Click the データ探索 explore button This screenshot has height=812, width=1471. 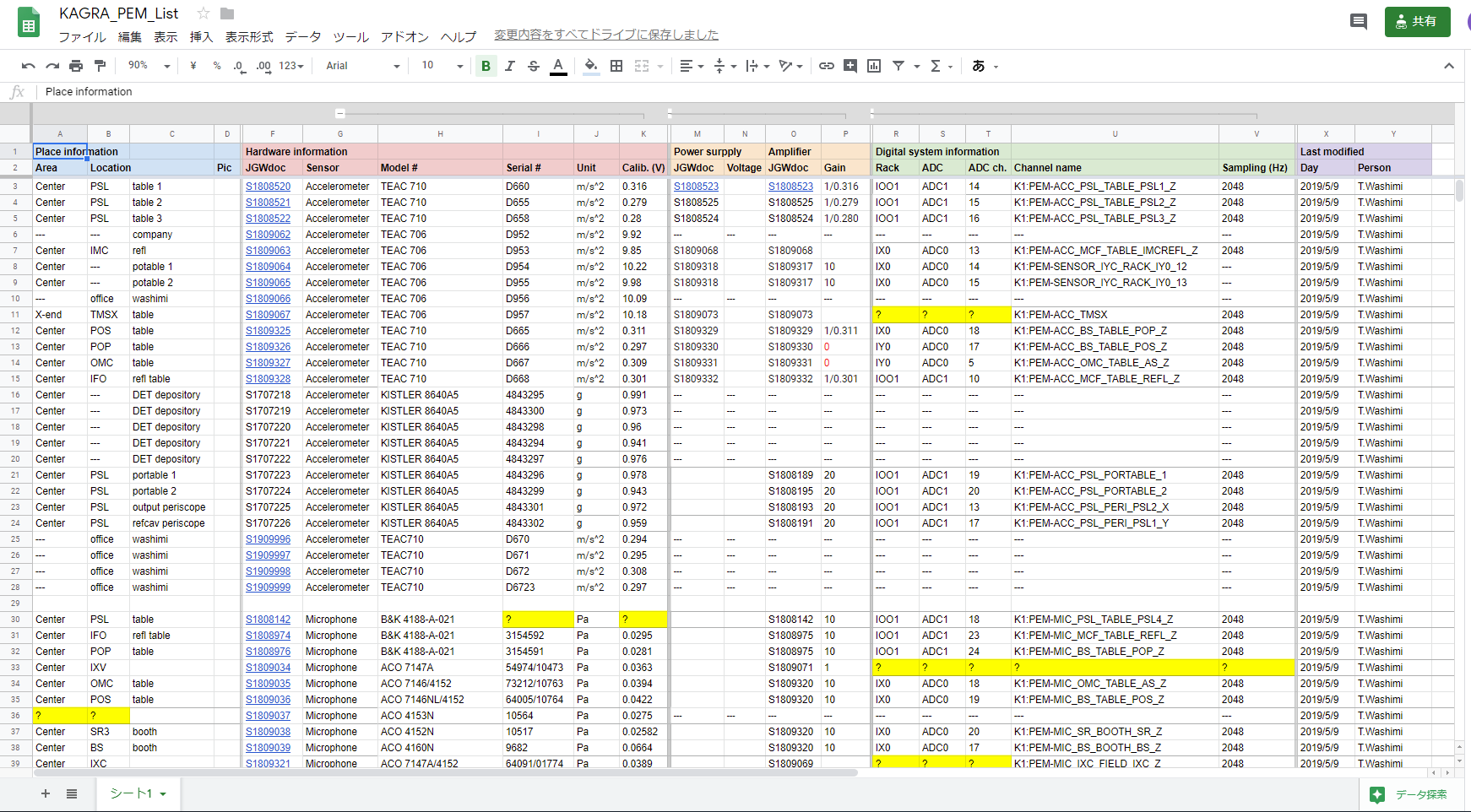pos(1409,794)
